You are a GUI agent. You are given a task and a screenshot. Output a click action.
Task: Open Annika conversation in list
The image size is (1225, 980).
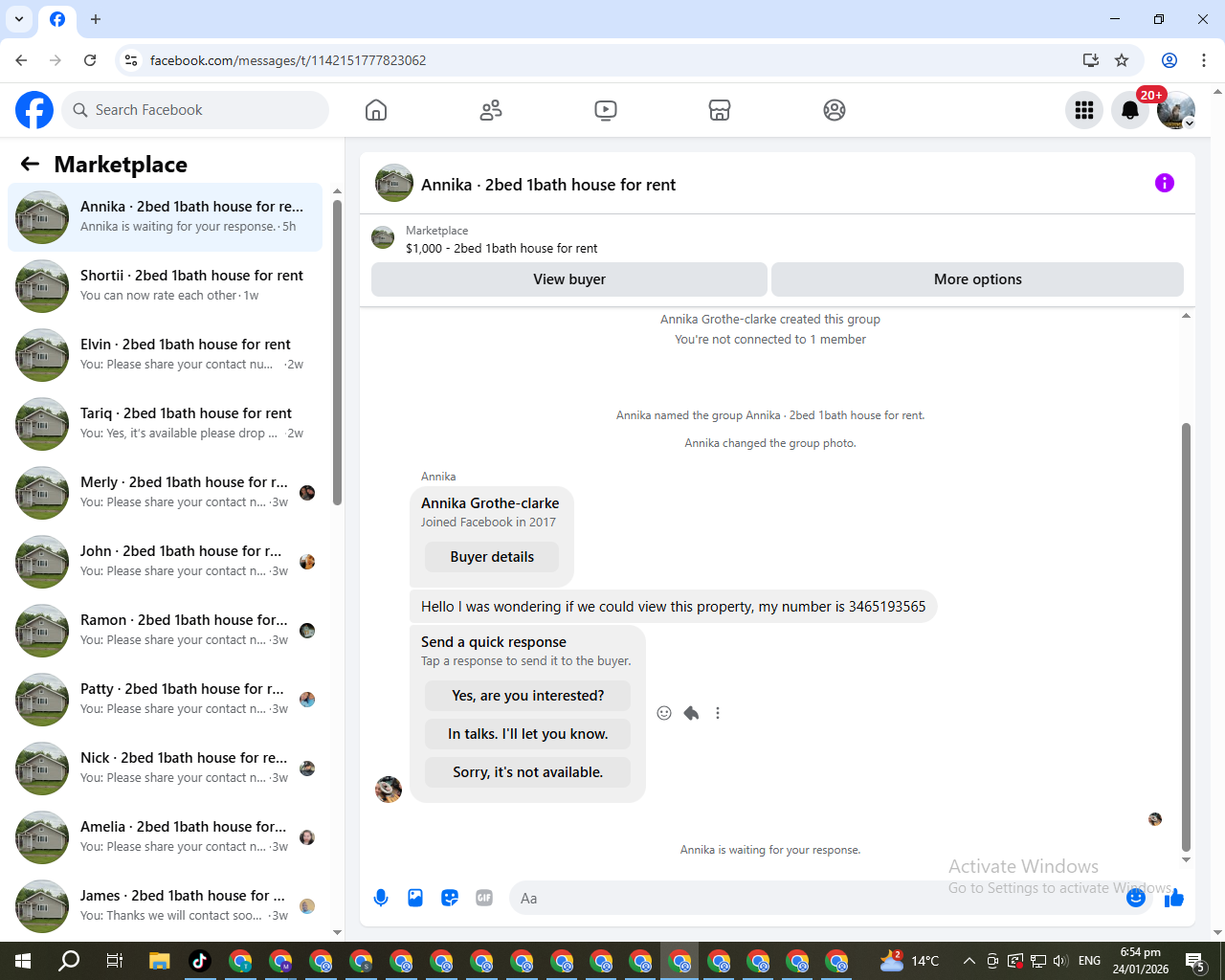click(x=166, y=217)
